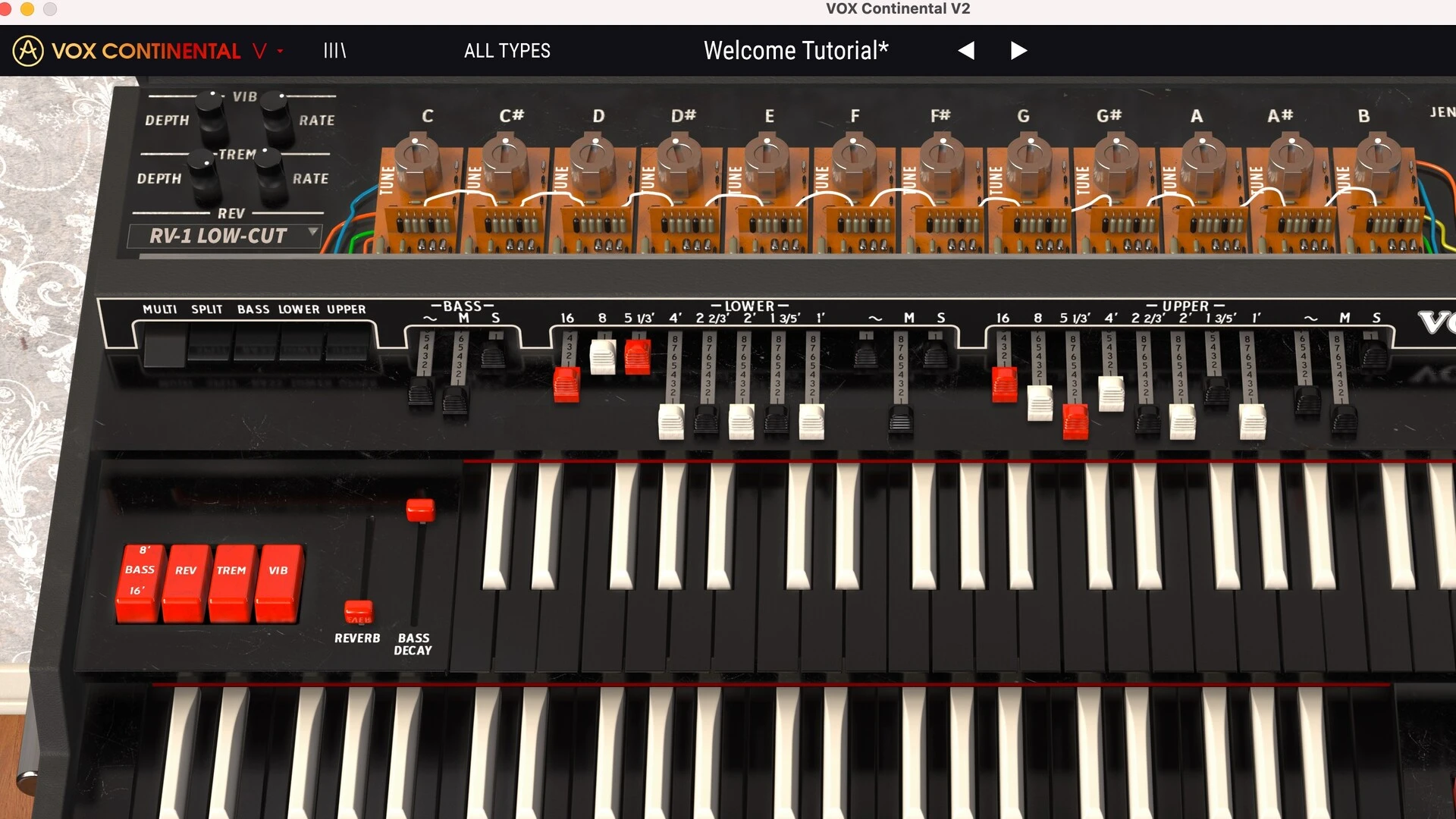1456x819 pixels.
Task: Click the UPPER 16' red drawbar
Action: (1005, 384)
